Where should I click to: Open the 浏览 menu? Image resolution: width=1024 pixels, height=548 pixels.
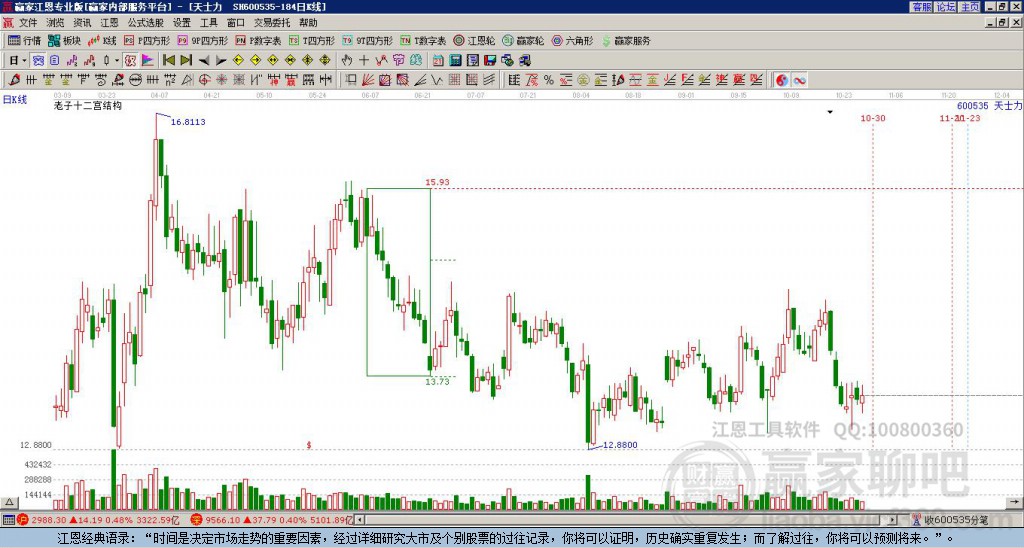point(55,23)
